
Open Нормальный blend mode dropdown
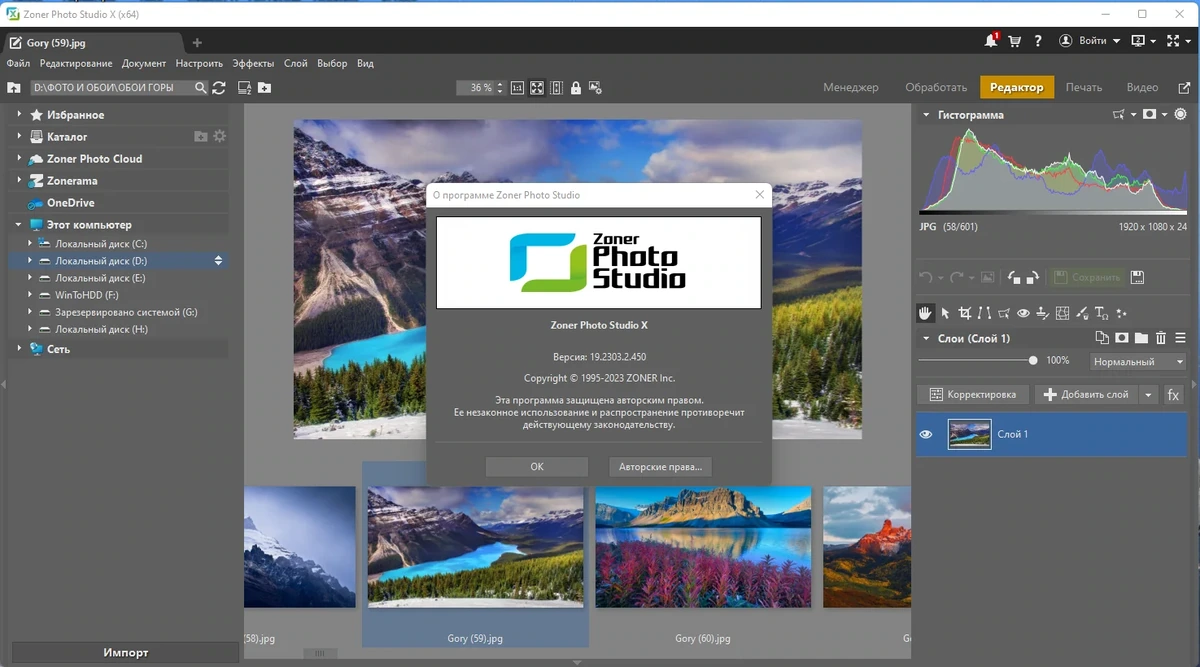point(1137,362)
